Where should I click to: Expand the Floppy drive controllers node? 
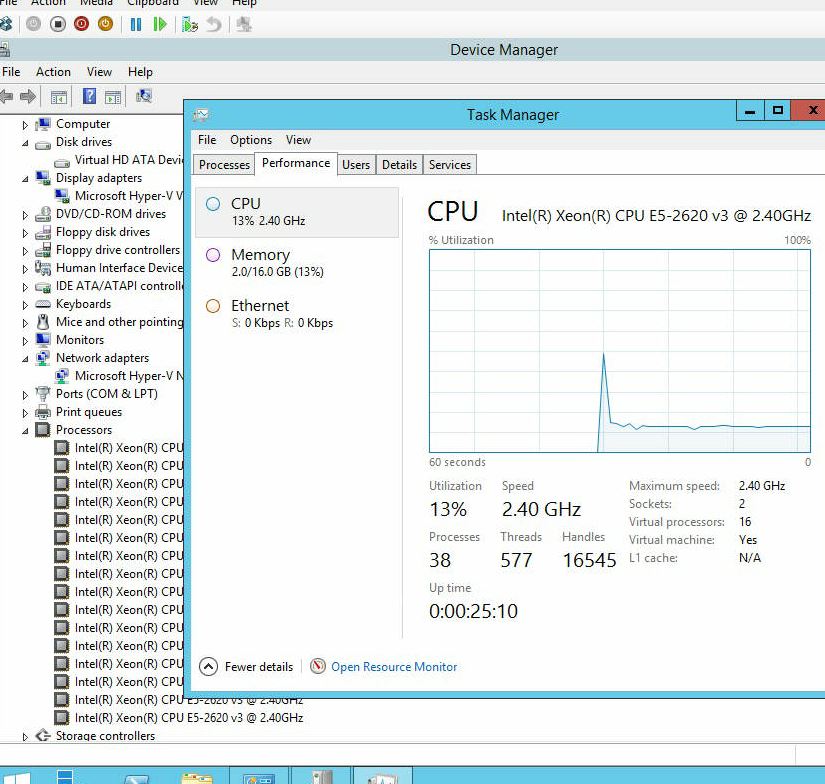[25, 250]
